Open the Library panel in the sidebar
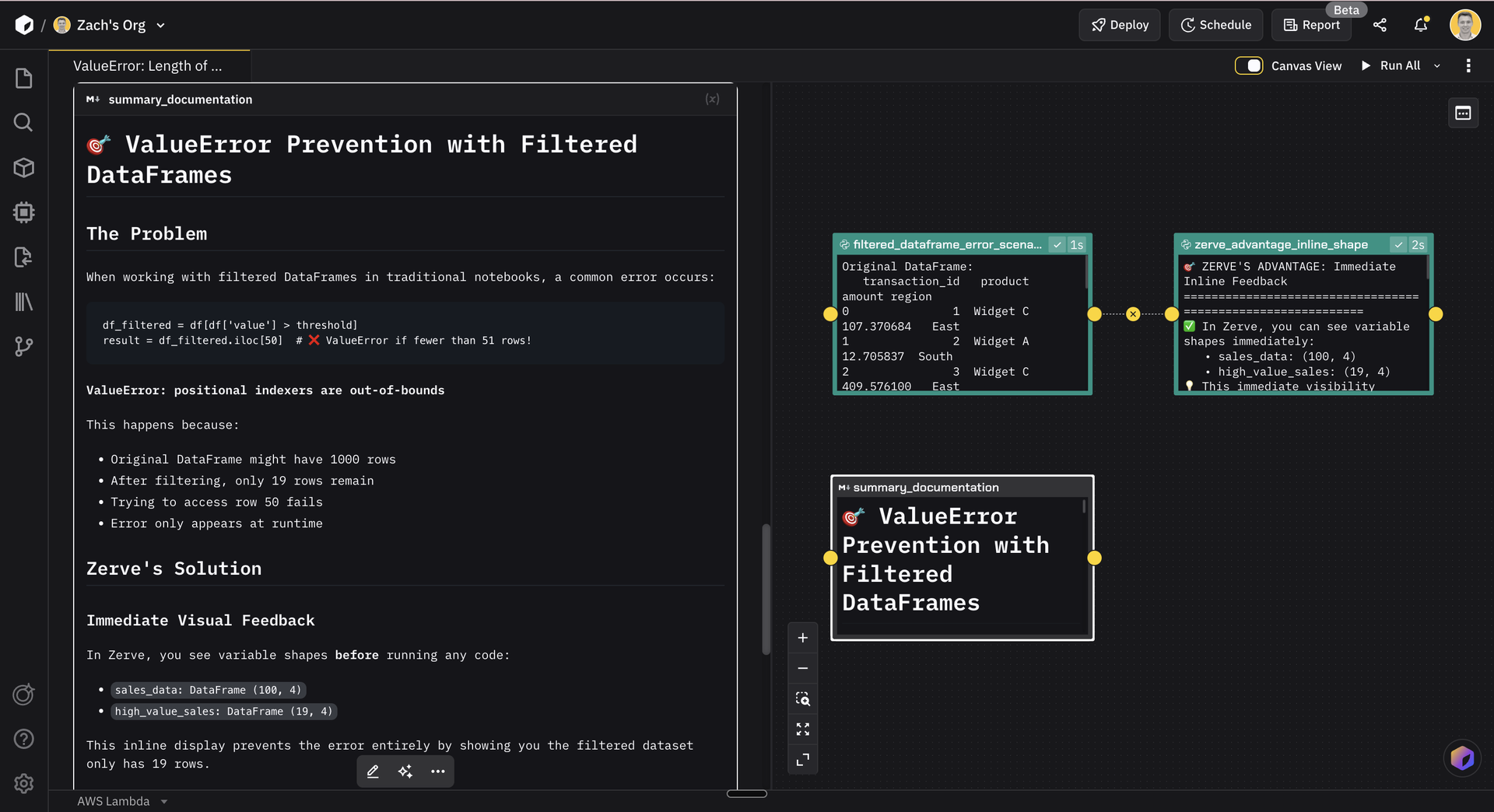1494x812 pixels. 23,302
